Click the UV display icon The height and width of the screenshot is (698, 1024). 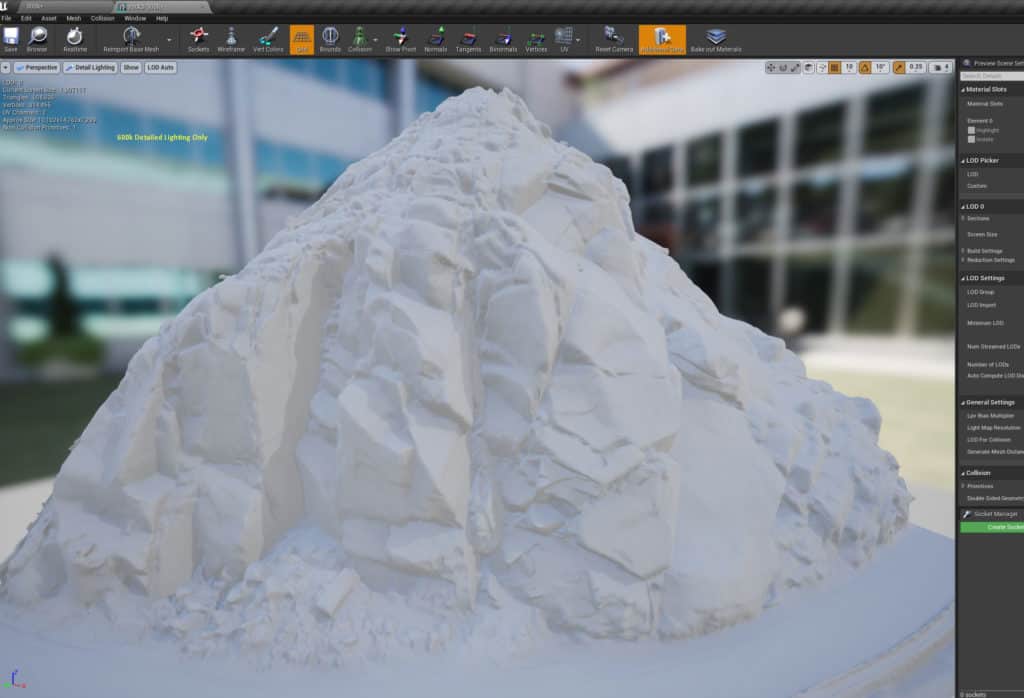(x=564, y=39)
